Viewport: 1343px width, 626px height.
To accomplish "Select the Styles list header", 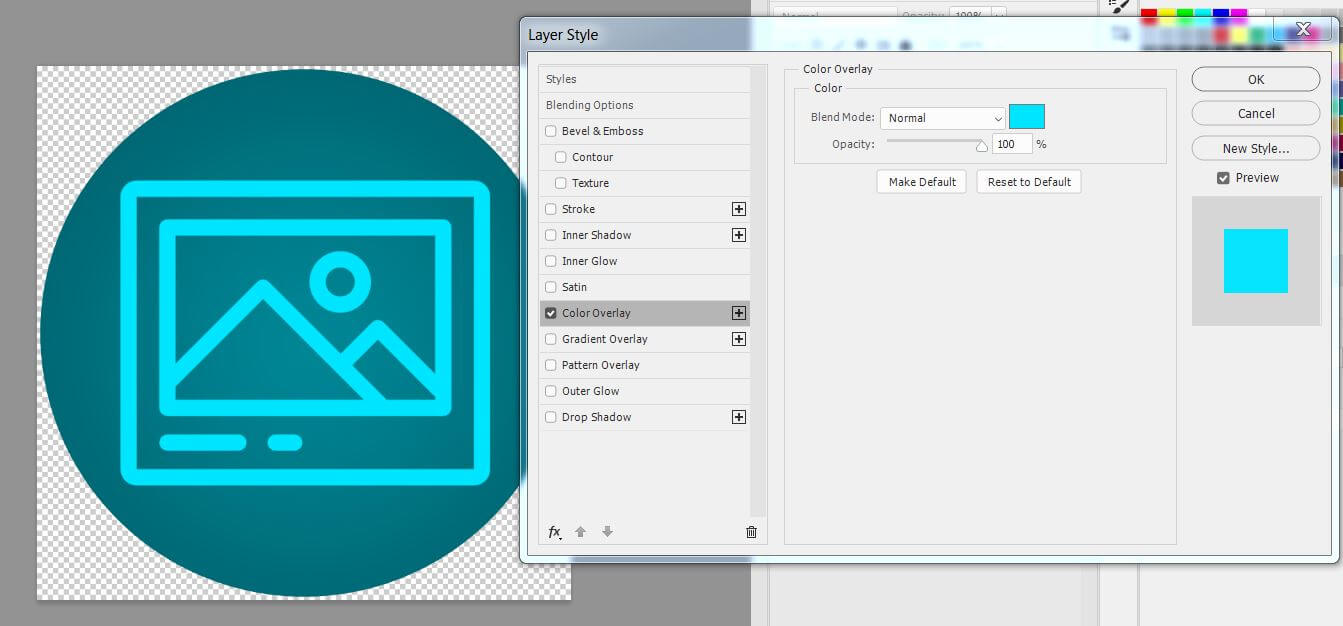I will click(561, 79).
